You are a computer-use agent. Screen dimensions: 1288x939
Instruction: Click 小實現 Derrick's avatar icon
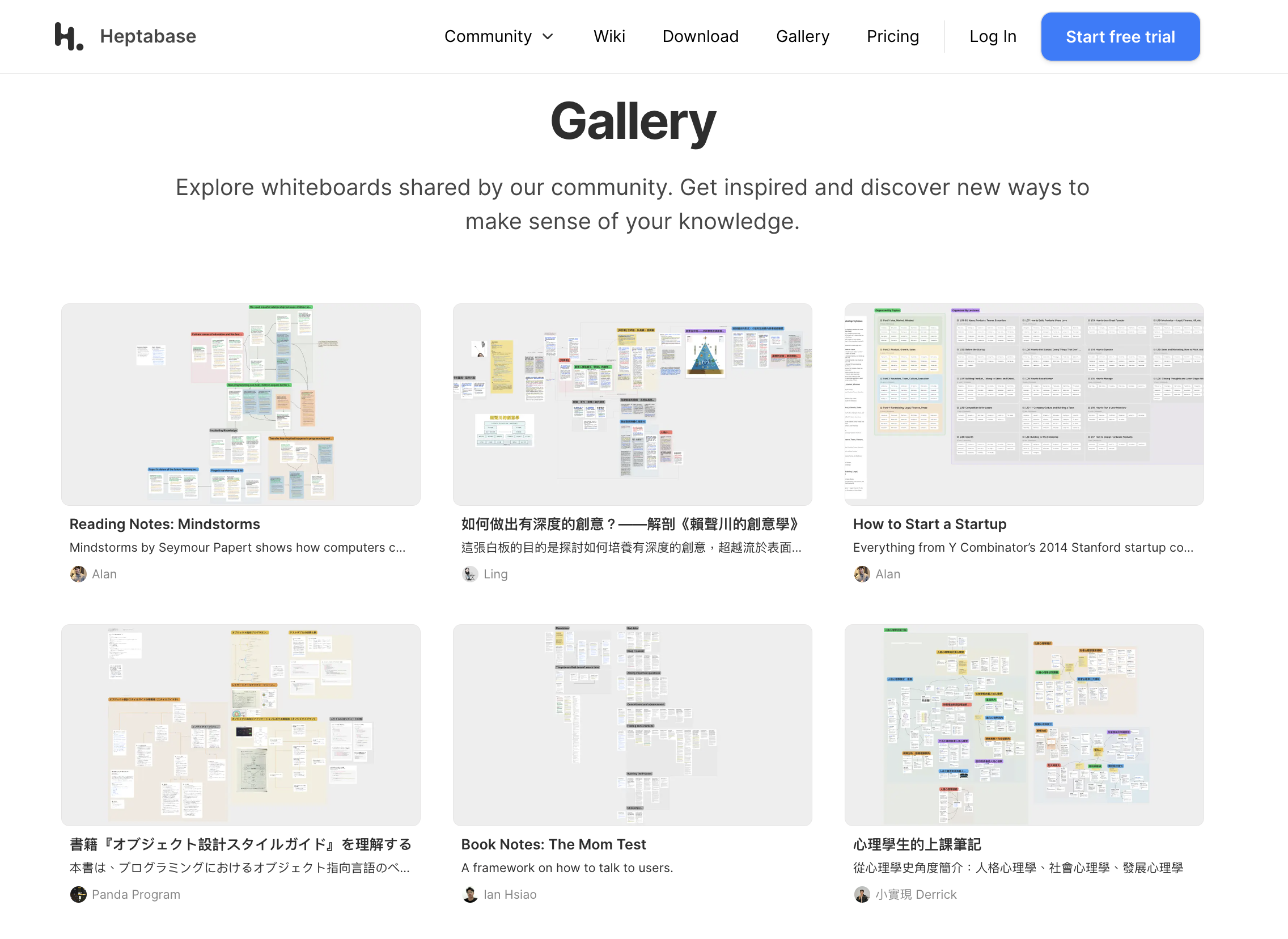click(861, 894)
